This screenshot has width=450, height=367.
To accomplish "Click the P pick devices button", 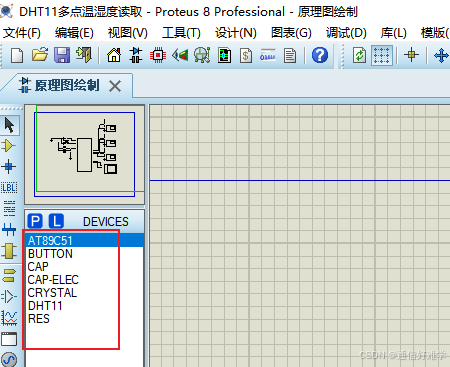I will (x=35, y=221).
